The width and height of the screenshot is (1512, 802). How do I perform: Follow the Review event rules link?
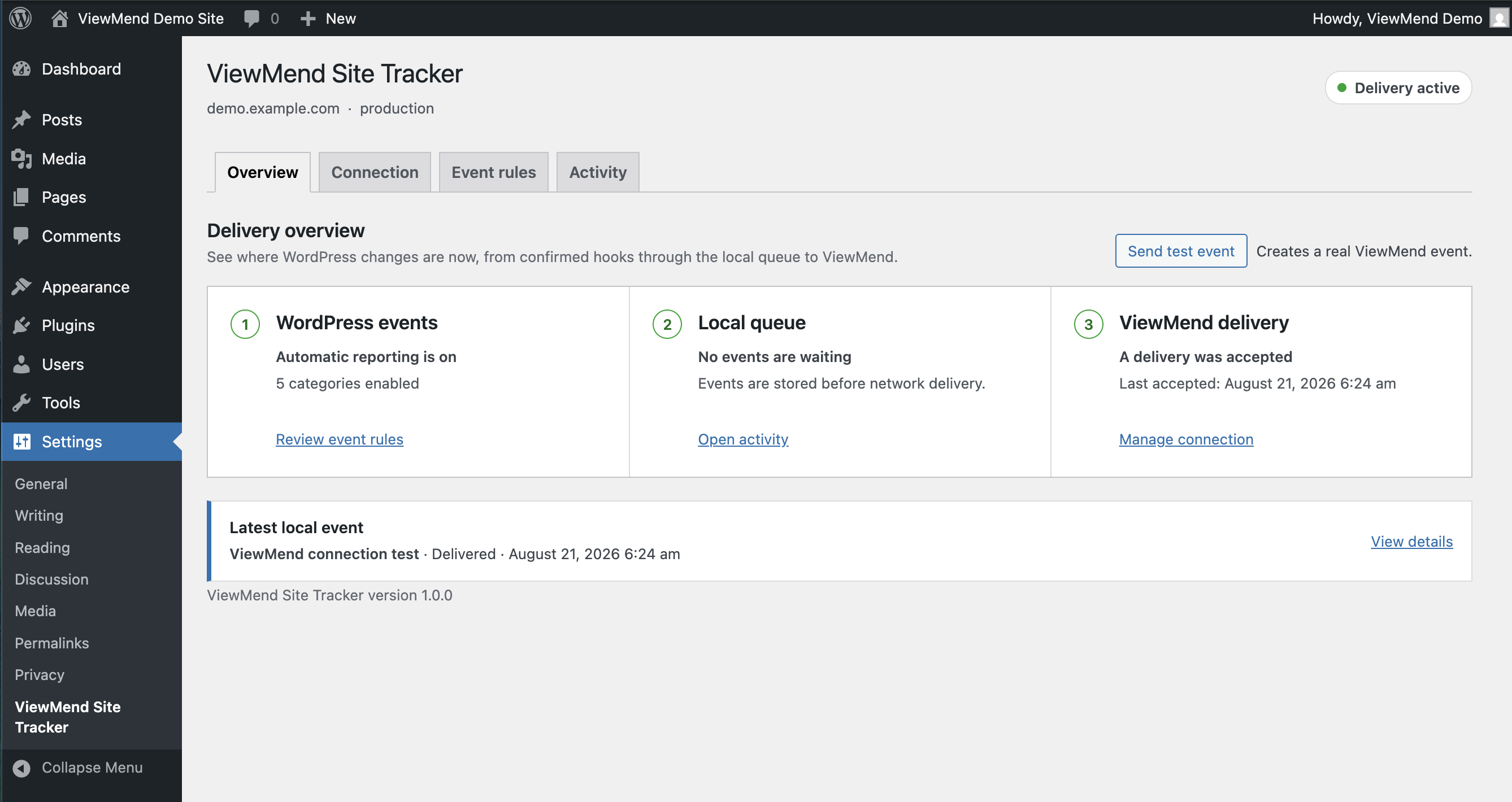339,439
